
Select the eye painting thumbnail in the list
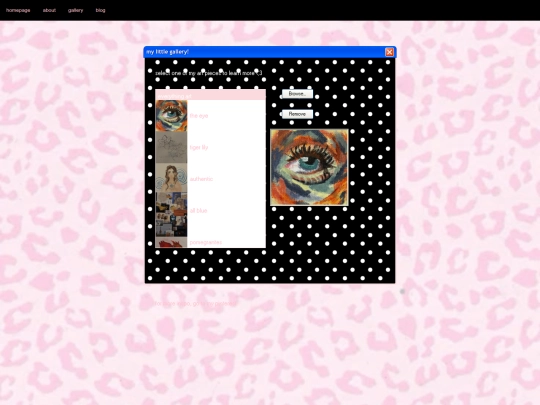pyautogui.click(x=172, y=116)
